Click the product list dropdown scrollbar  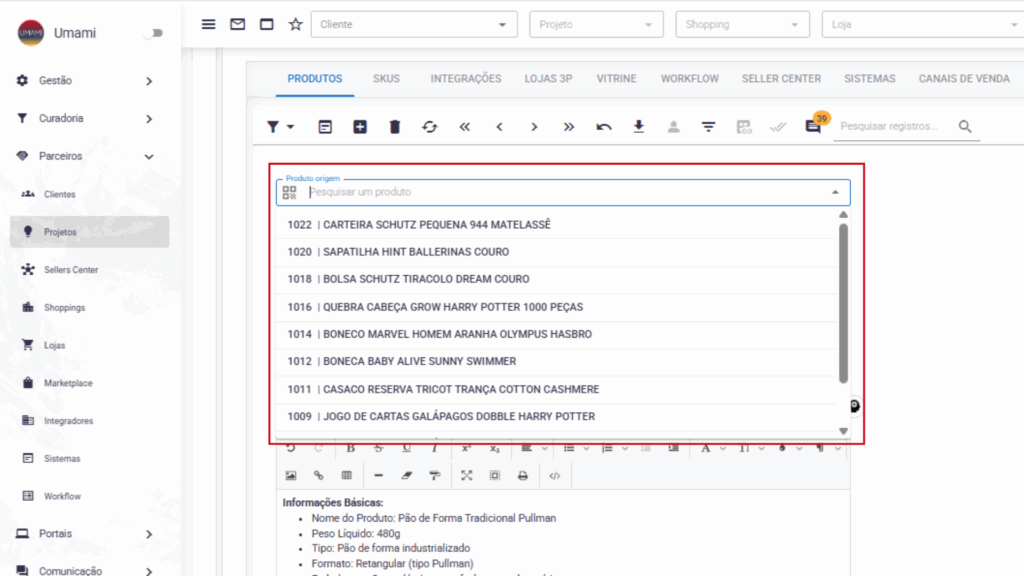tap(843, 300)
